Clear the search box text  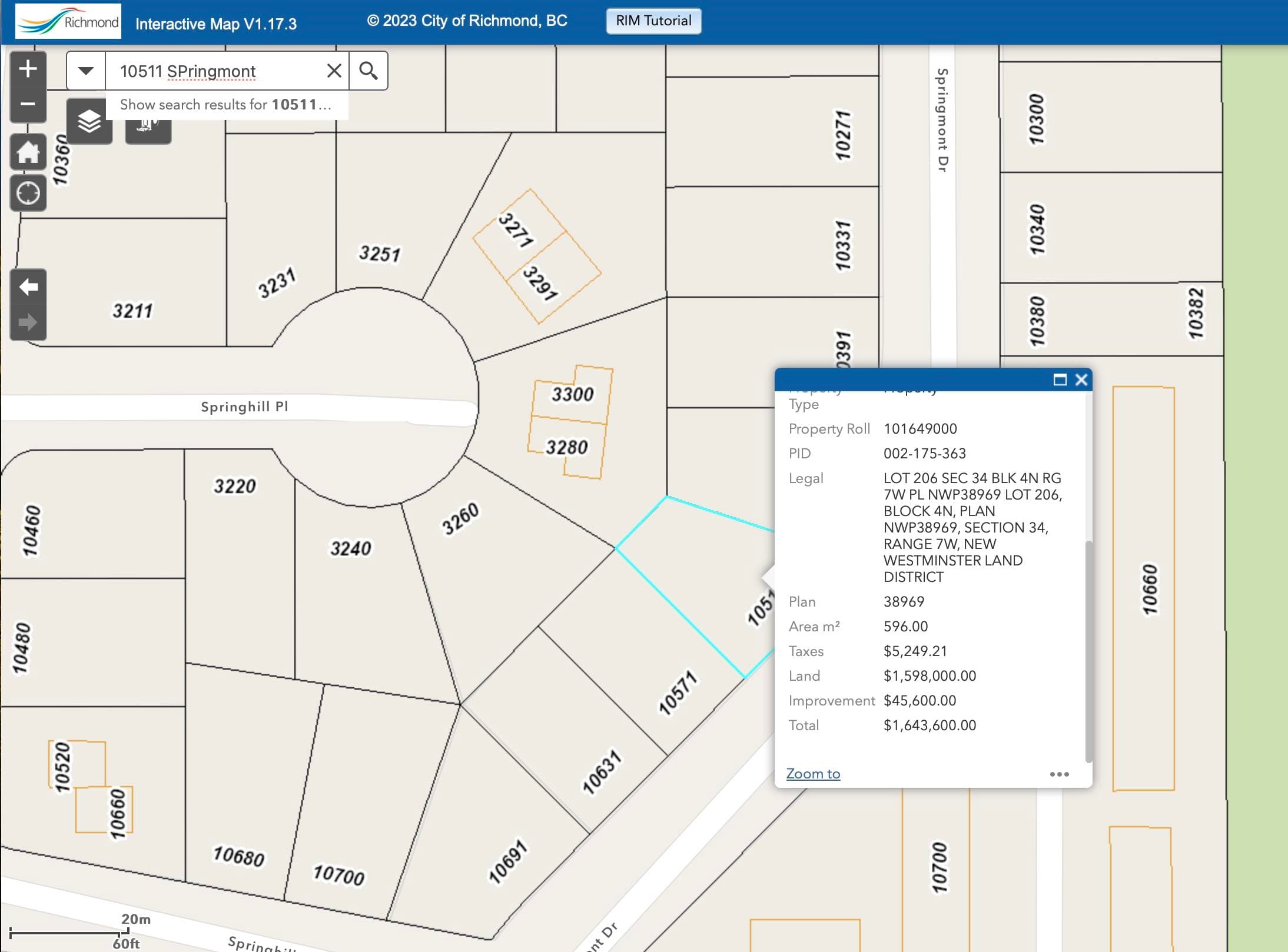[334, 71]
